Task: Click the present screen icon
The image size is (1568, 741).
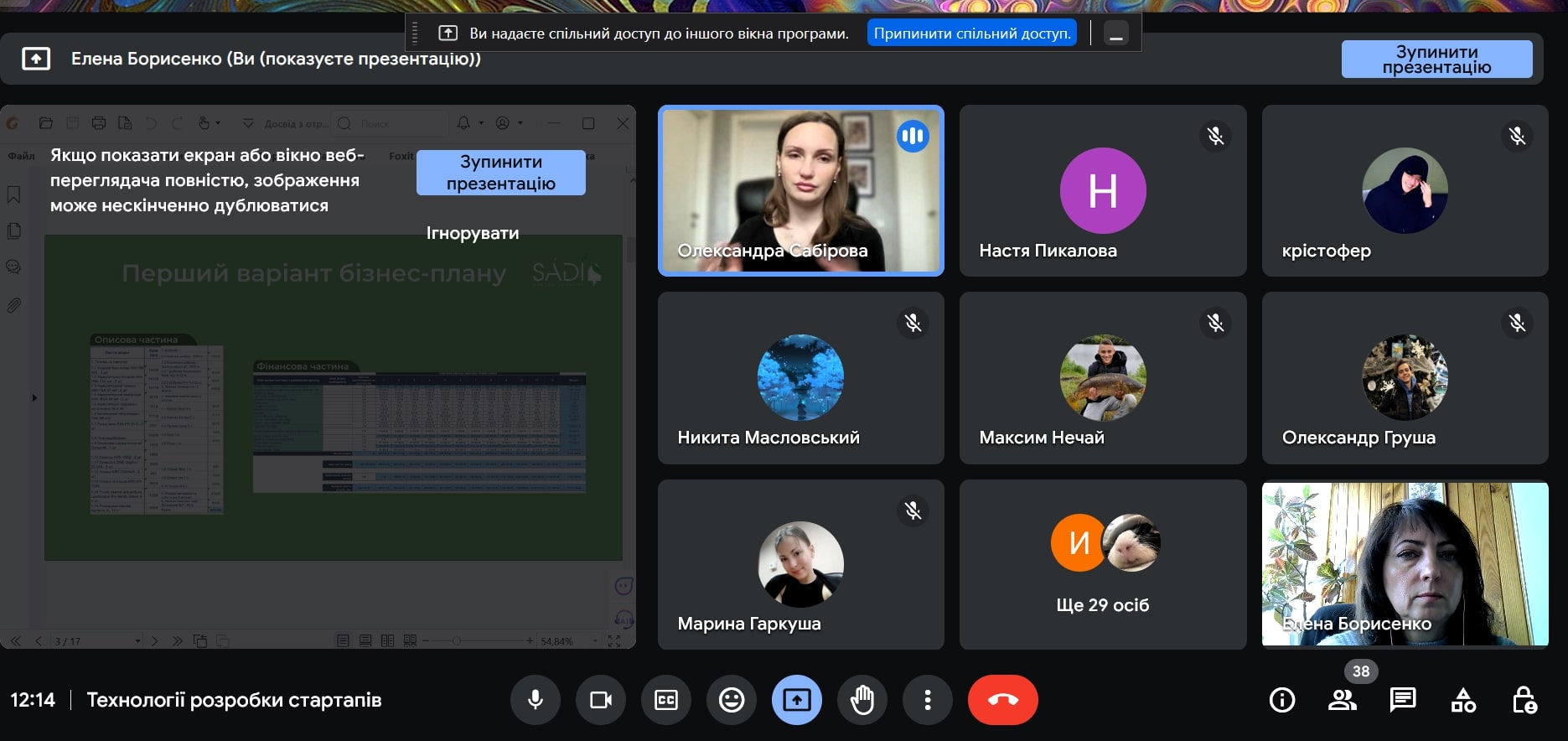Action: coord(797,700)
